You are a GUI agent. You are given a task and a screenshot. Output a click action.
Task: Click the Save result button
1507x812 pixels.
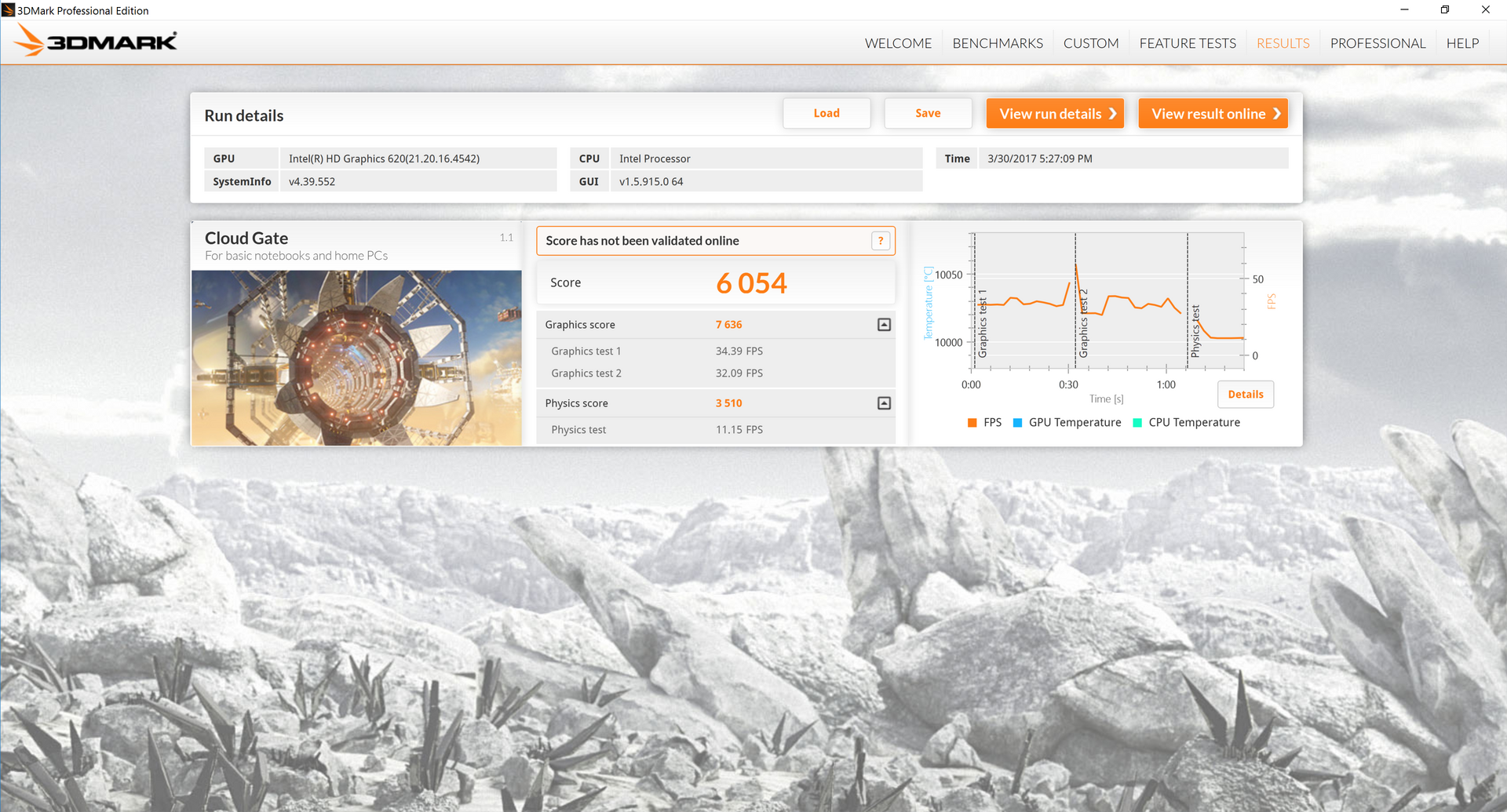point(928,113)
